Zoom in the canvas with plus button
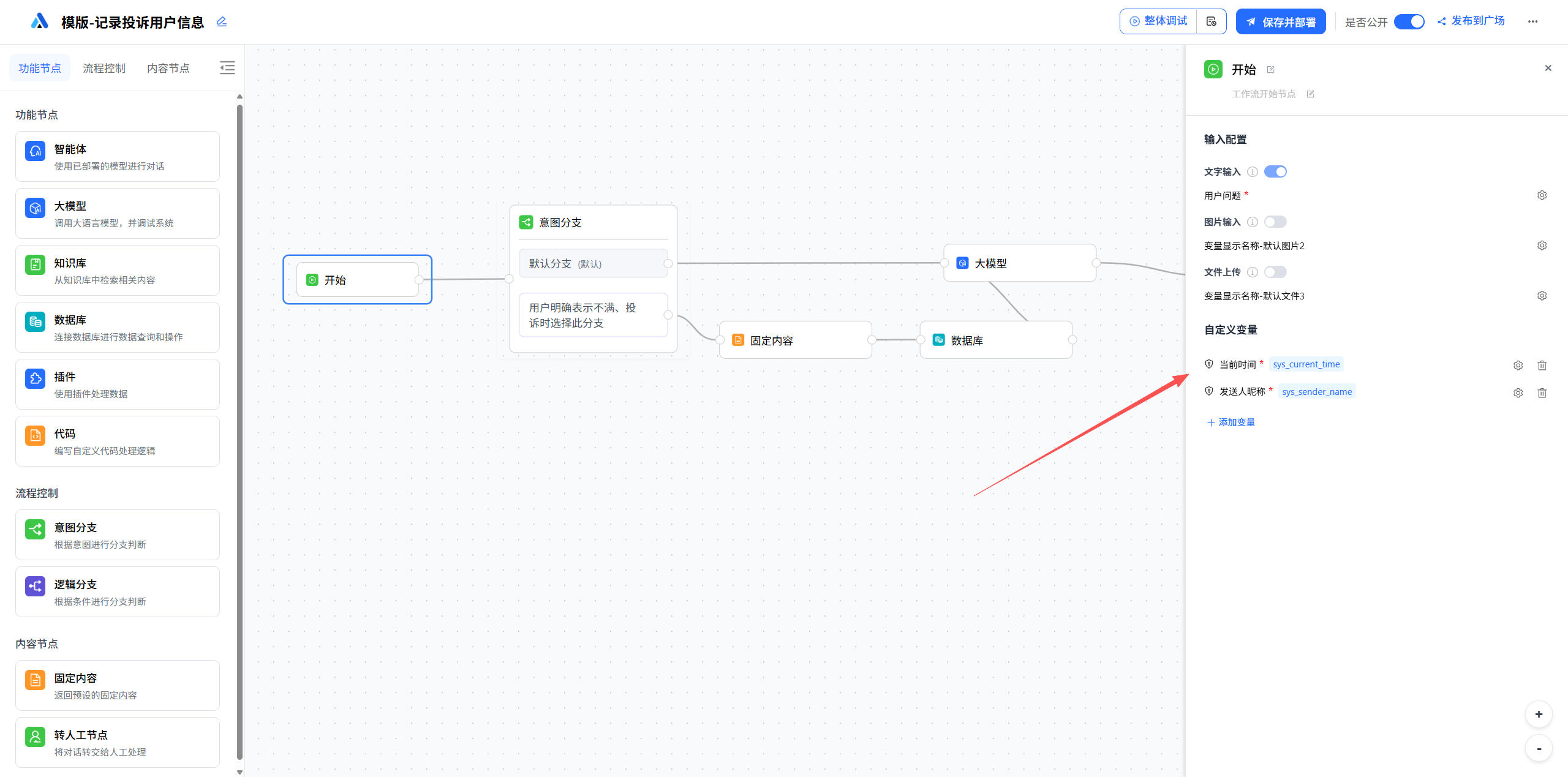1568x777 pixels. coord(1538,714)
